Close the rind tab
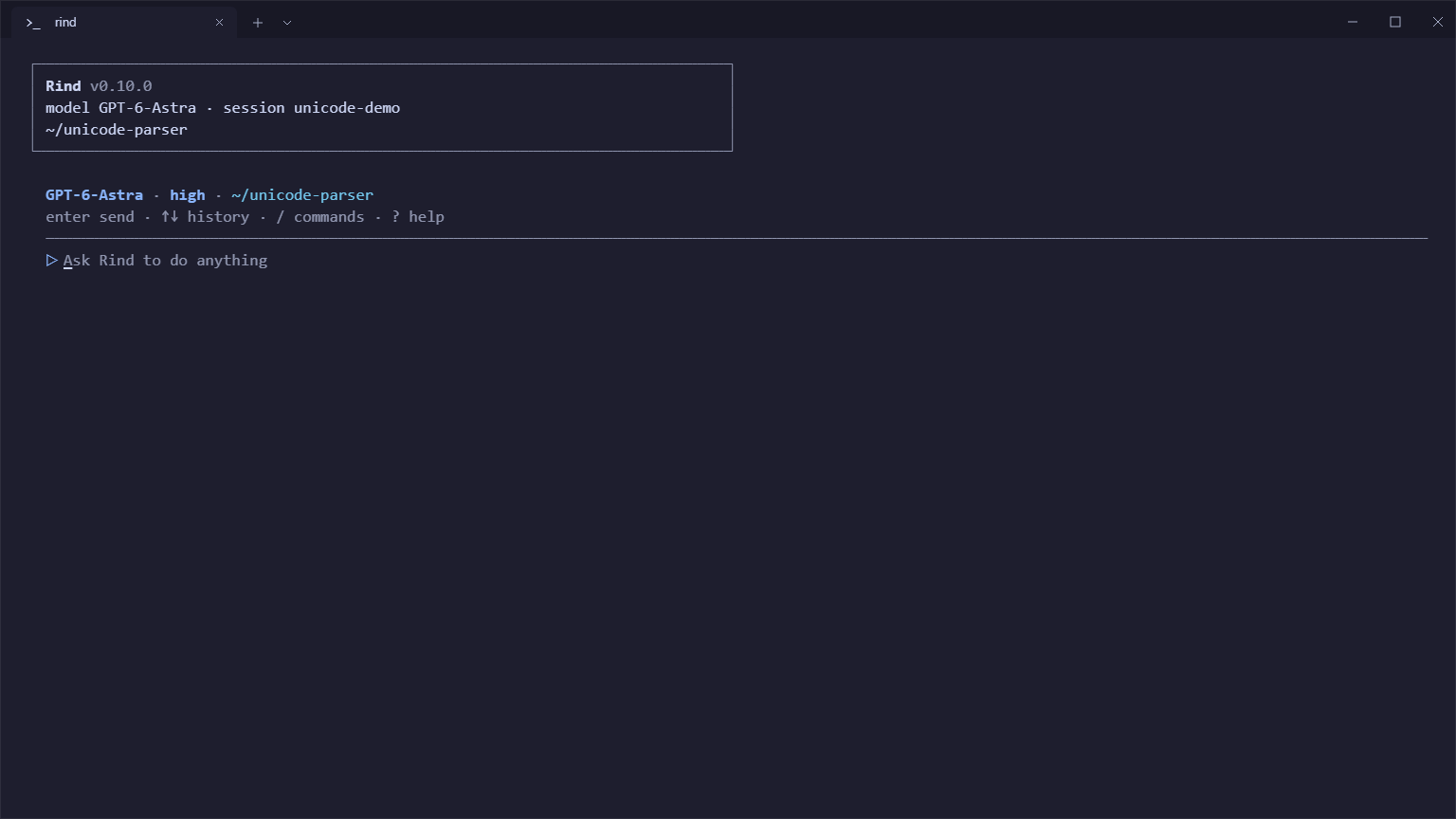The height and width of the screenshot is (819, 1456). click(219, 22)
